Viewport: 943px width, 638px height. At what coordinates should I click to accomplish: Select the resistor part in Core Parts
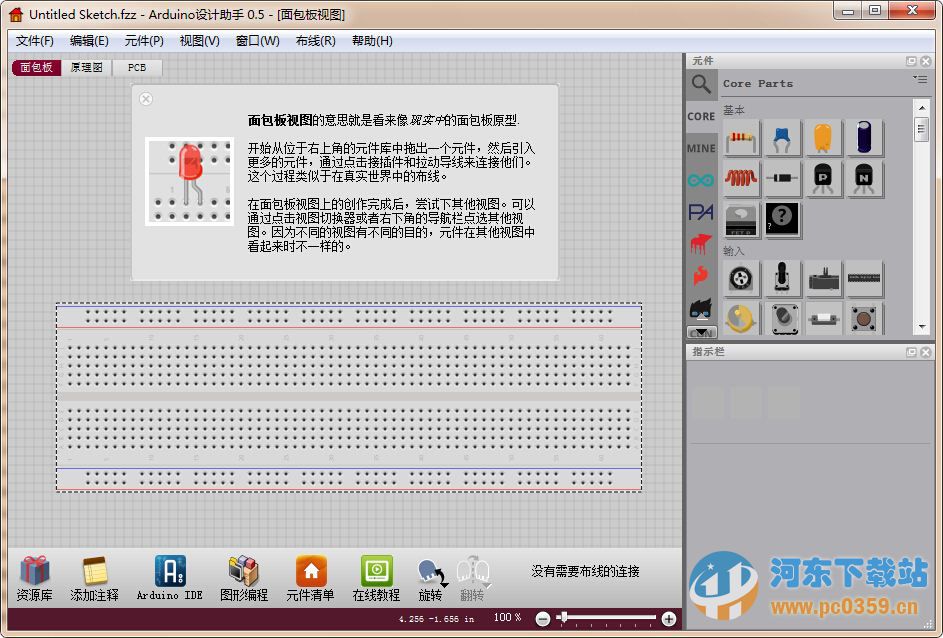[742, 138]
